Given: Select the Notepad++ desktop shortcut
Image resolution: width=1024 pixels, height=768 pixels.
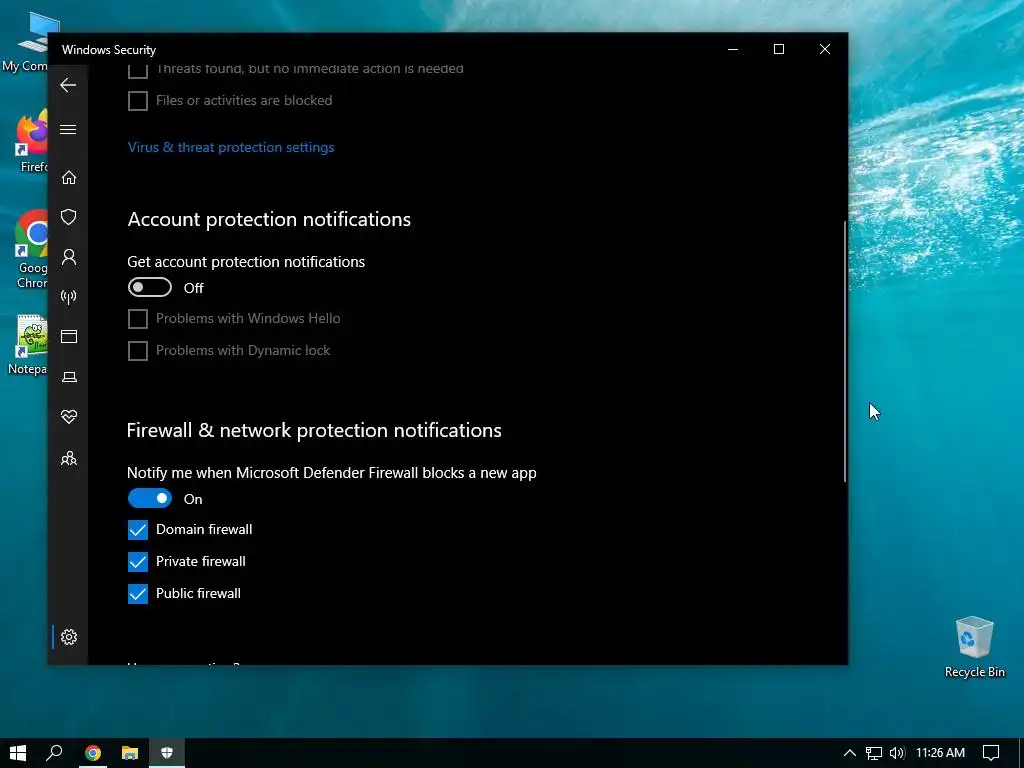Looking at the screenshot, I should pos(29,345).
